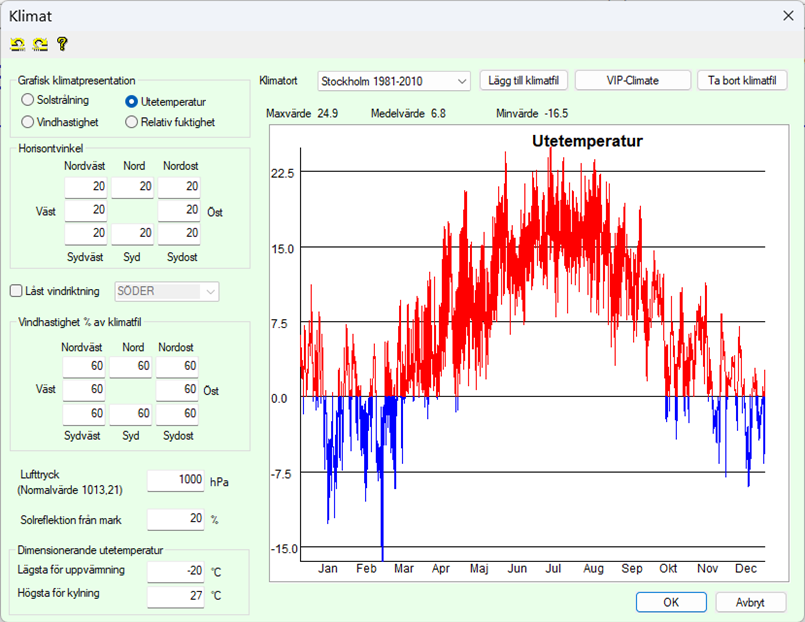The height and width of the screenshot is (622, 805).
Task: Click the Nord field under Horisontvinkel
Action: (132, 187)
